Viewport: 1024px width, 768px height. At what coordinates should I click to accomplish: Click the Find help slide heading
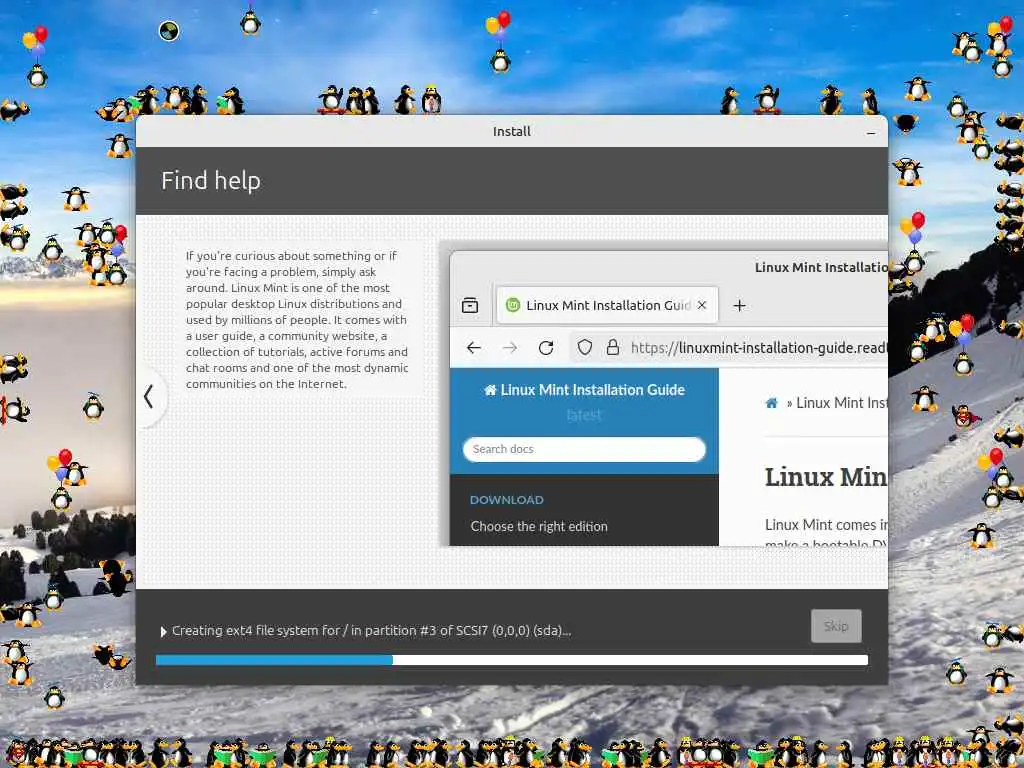click(x=211, y=181)
